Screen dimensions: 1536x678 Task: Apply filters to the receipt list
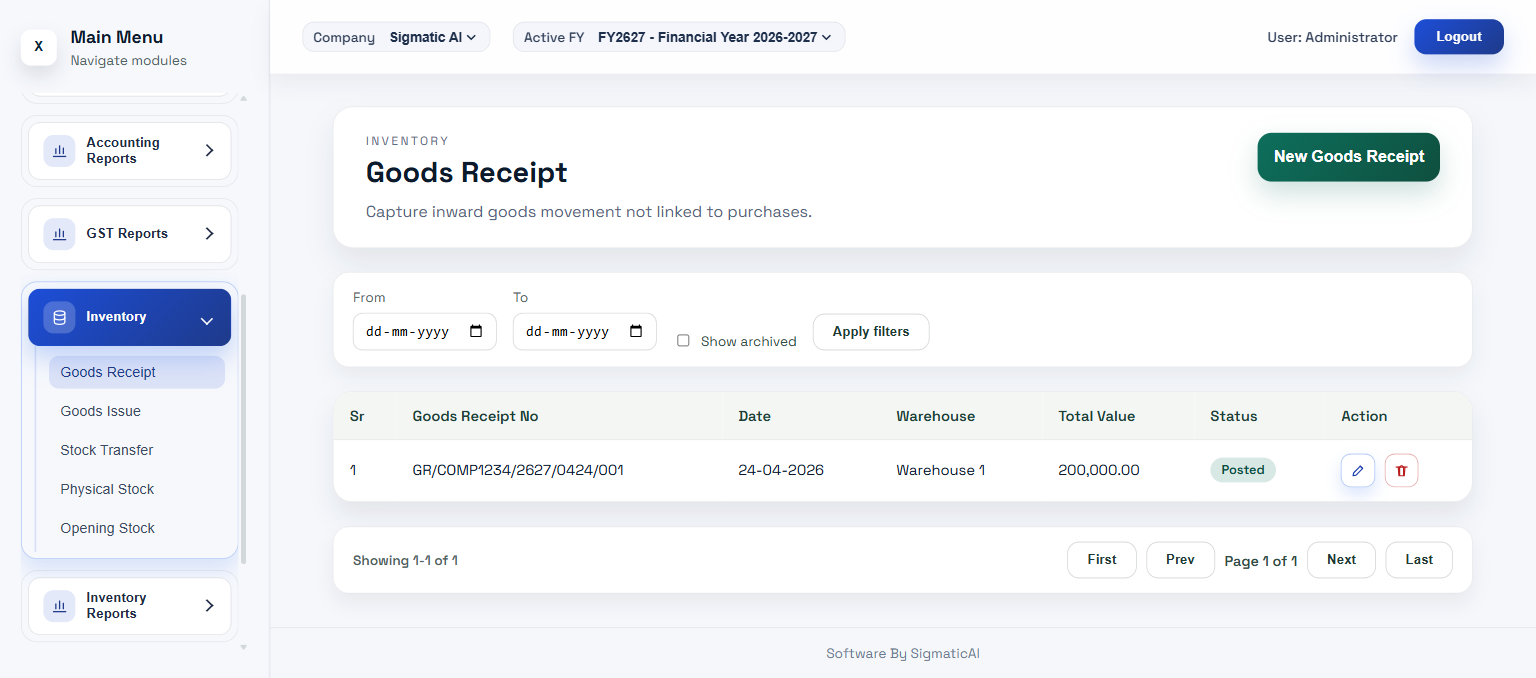(x=871, y=332)
